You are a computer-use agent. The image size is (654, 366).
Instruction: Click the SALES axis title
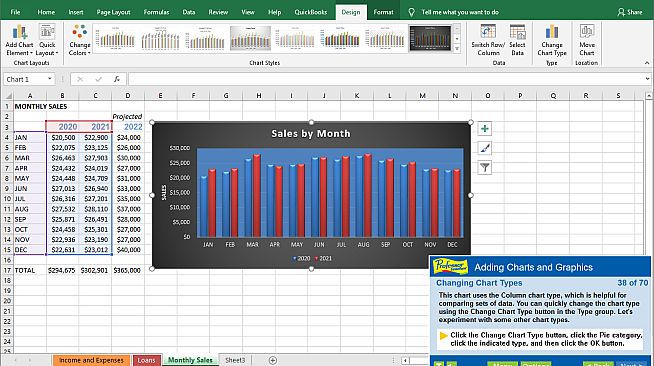(164, 193)
